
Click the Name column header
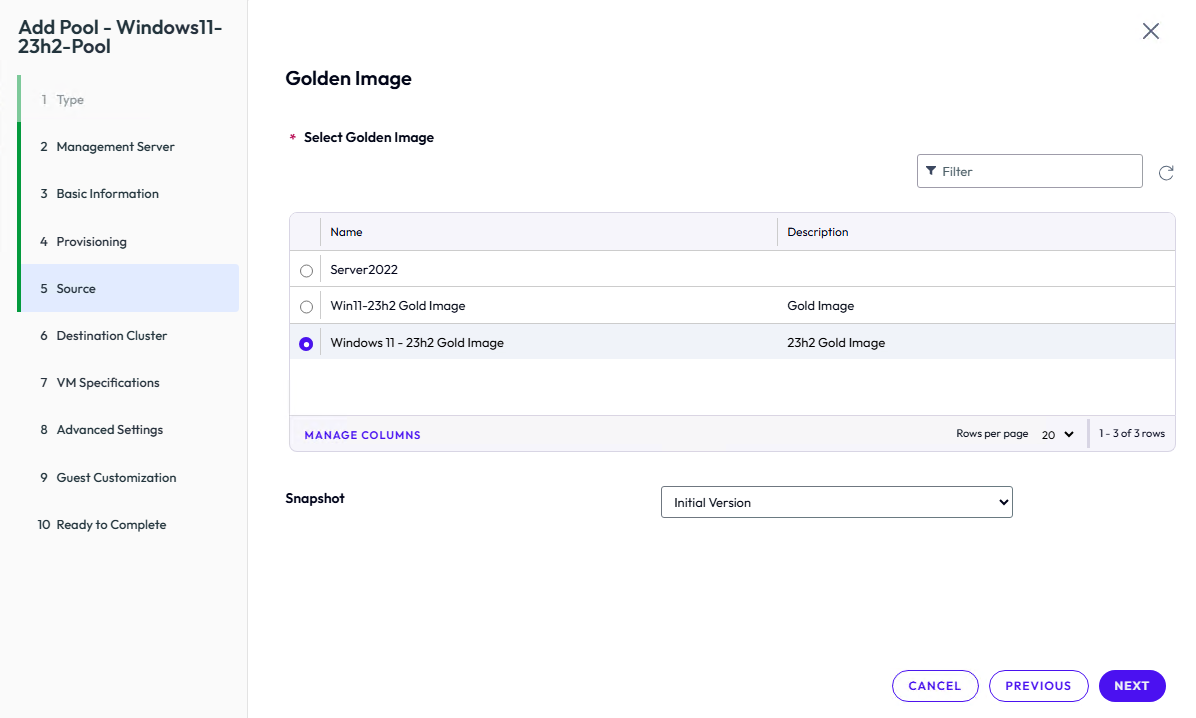[x=548, y=232]
